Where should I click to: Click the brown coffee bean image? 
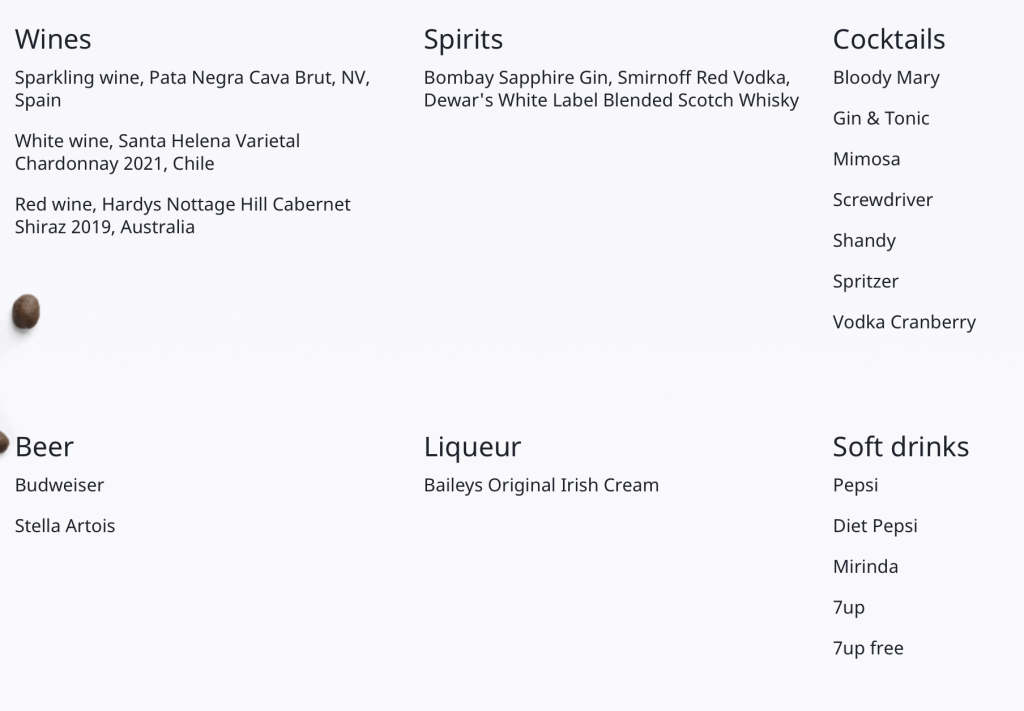coord(26,311)
